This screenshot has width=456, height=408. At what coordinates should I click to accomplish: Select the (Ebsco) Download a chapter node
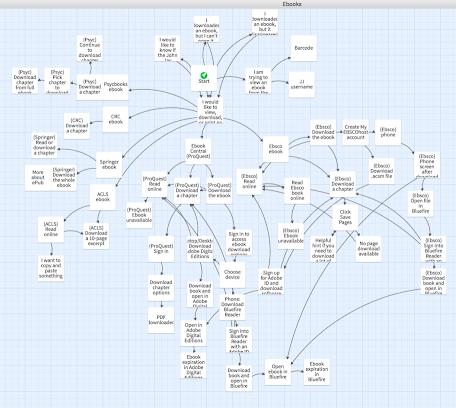tap(343, 184)
